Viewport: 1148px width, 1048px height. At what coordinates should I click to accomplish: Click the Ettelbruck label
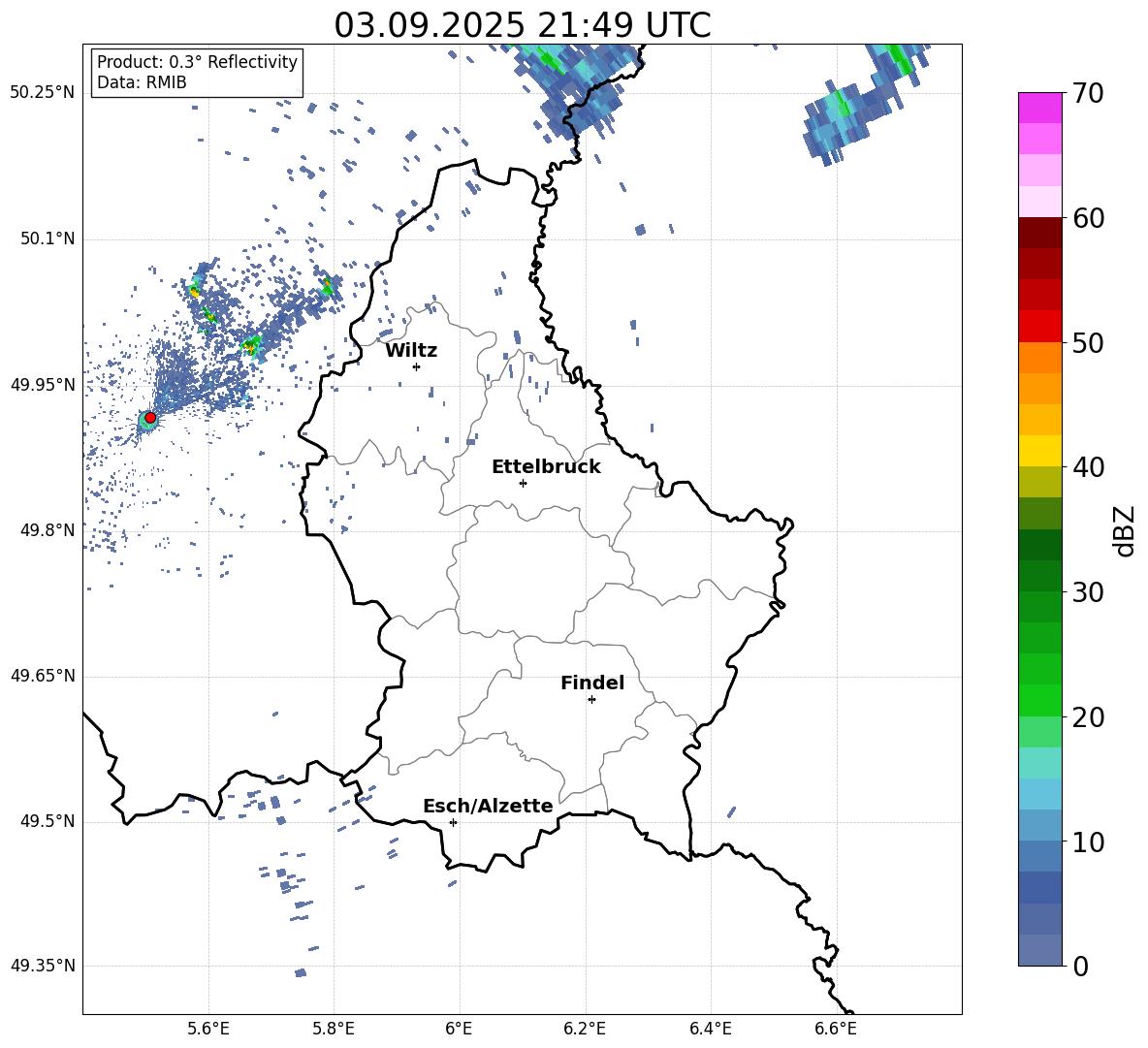[546, 467]
